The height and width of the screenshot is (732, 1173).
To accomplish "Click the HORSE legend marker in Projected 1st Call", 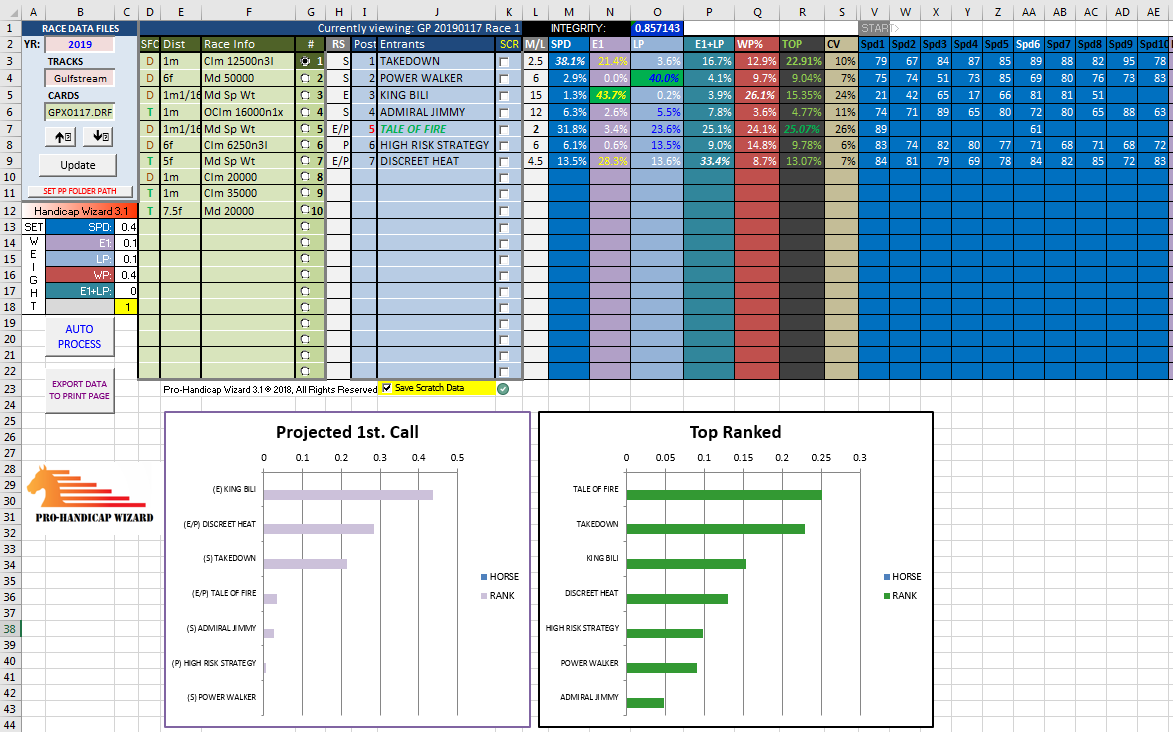I will tap(485, 577).
